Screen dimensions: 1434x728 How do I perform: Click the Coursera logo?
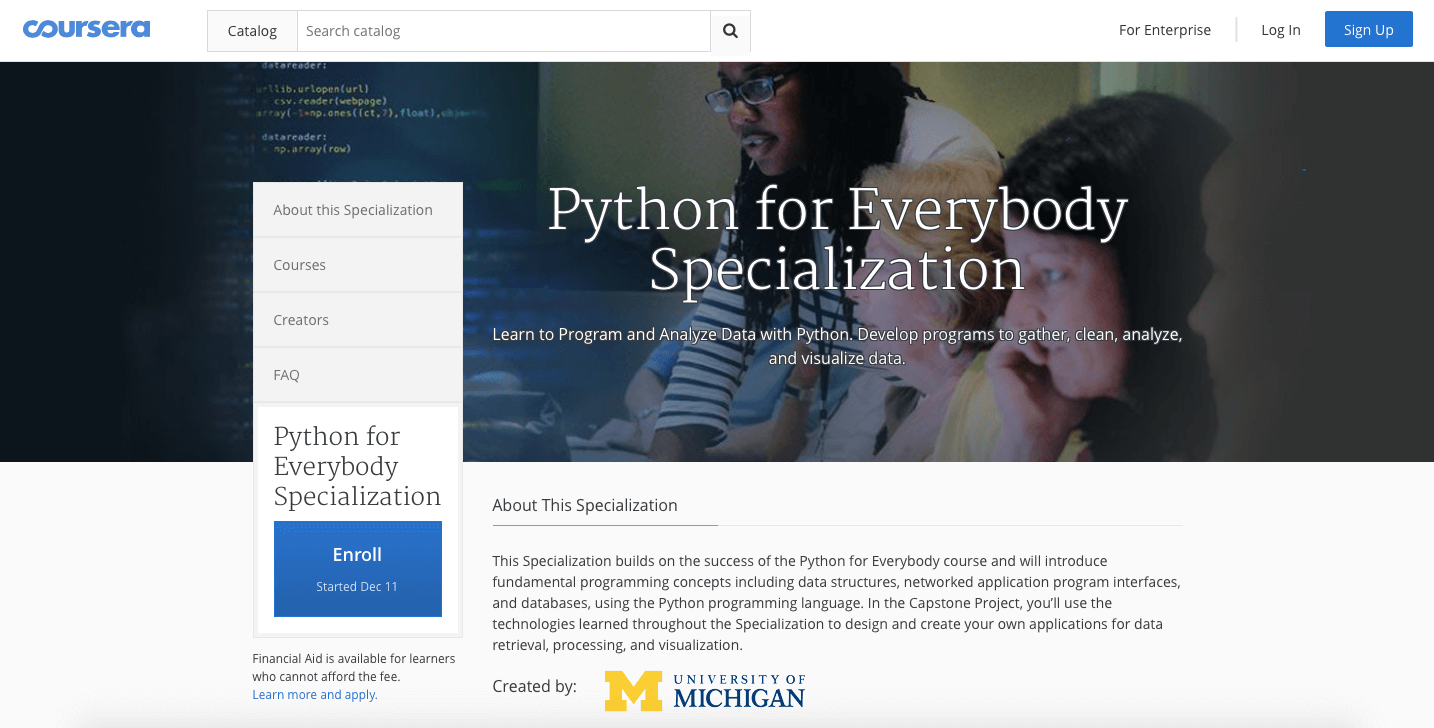pyautogui.click(x=86, y=29)
